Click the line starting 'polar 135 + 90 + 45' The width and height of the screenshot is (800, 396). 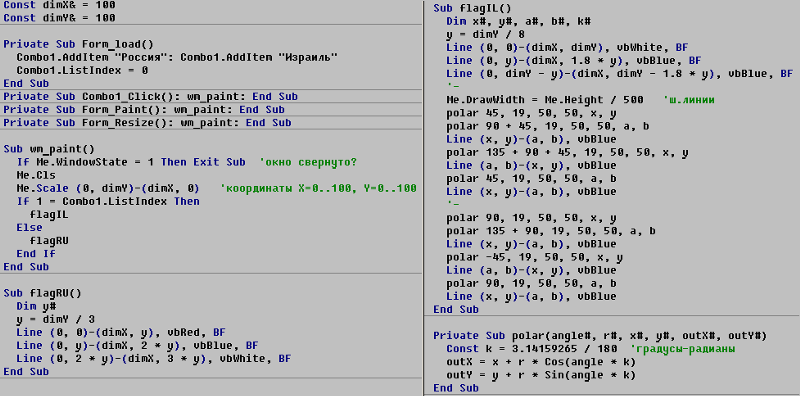(567, 153)
